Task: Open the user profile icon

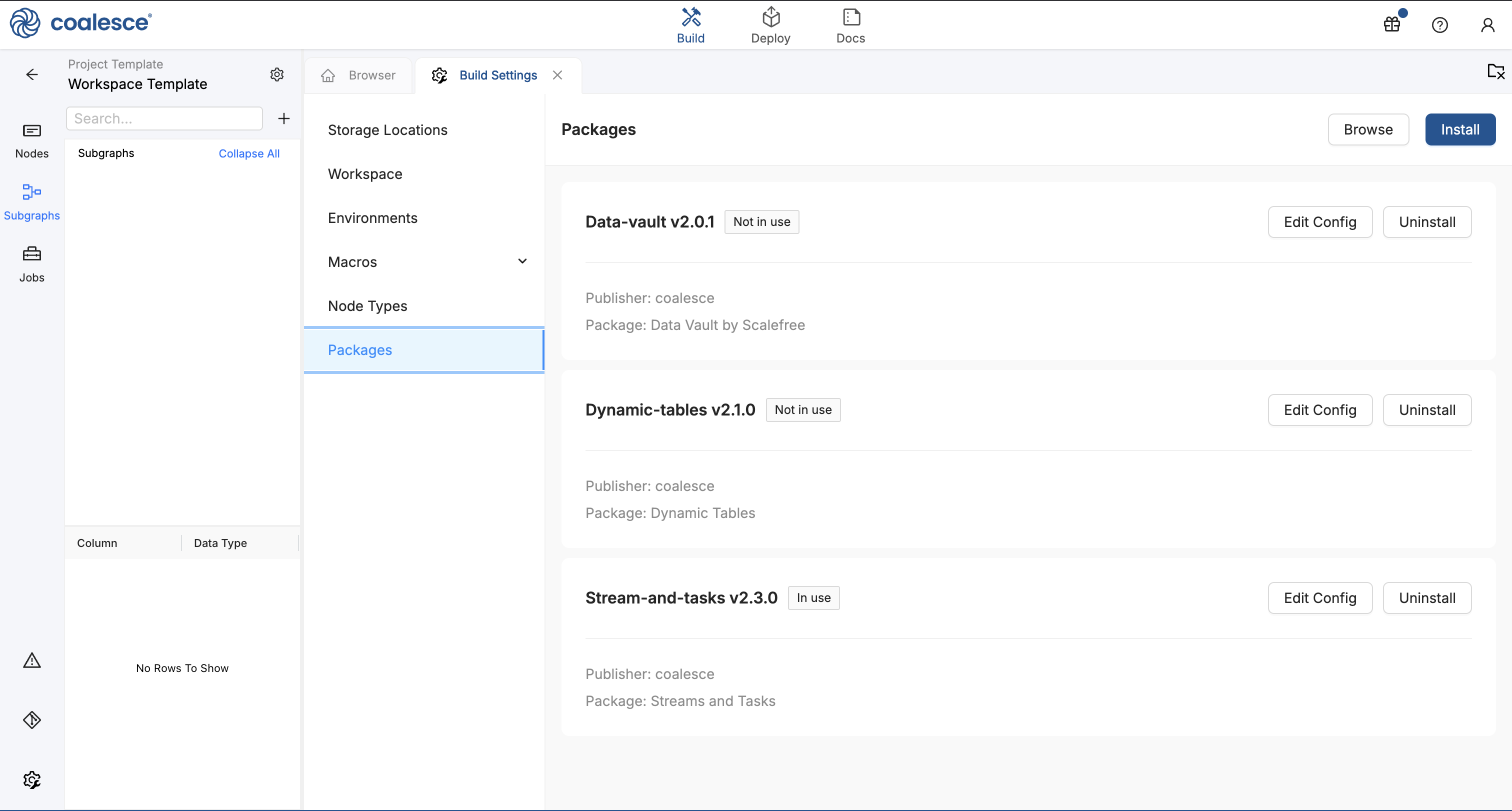Action: click(x=1487, y=24)
